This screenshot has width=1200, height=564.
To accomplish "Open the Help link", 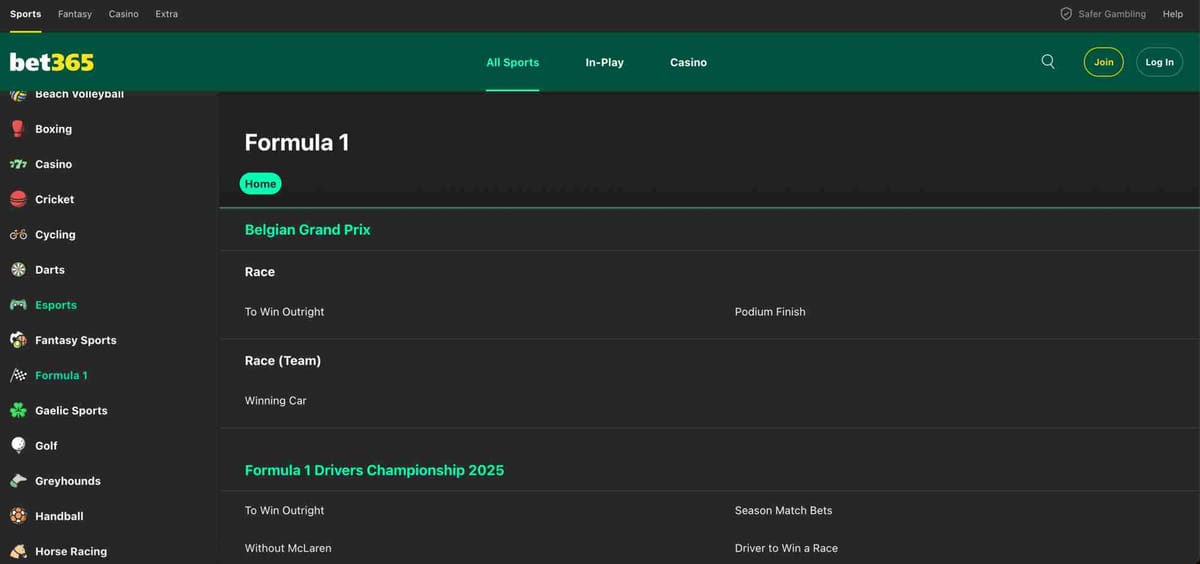I will tap(1173, 14).
